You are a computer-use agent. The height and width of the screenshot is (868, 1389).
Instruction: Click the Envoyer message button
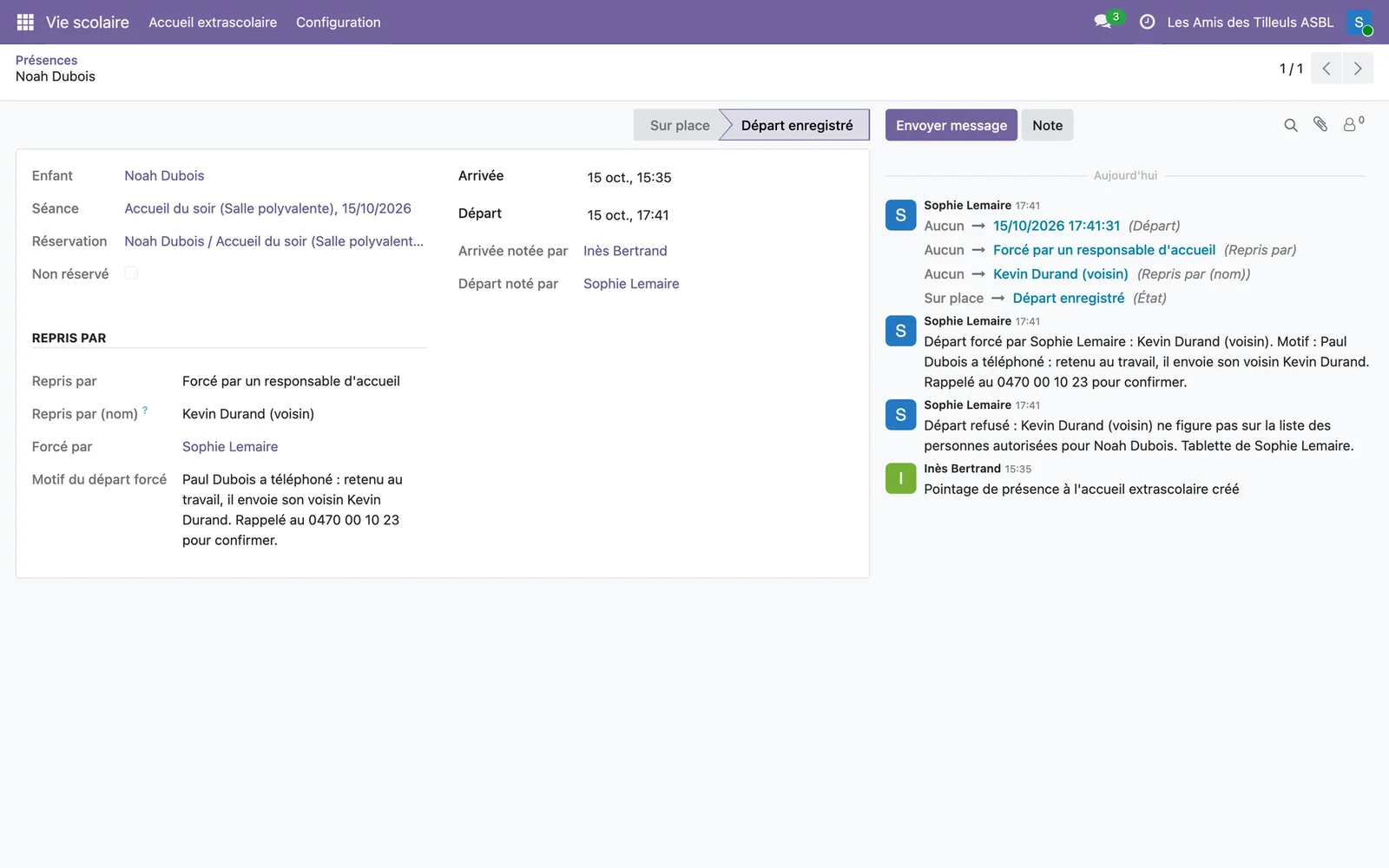pyautogui.click(x=951, y=125)
